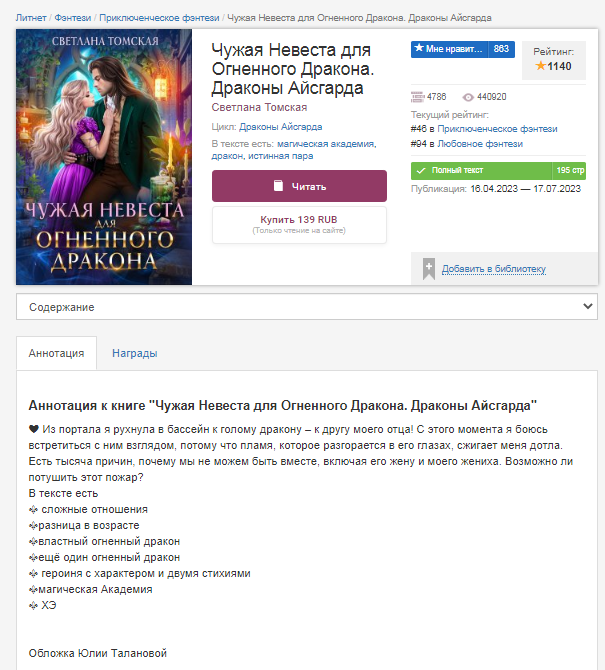The width and height of the screenshot is (605, 670).
Task: Open Фэнтези breadcrumb category
Action: (73, 18)
